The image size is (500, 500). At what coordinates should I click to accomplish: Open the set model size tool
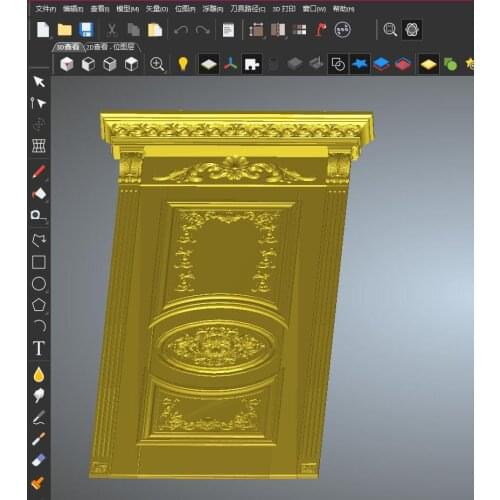[256, 30]
